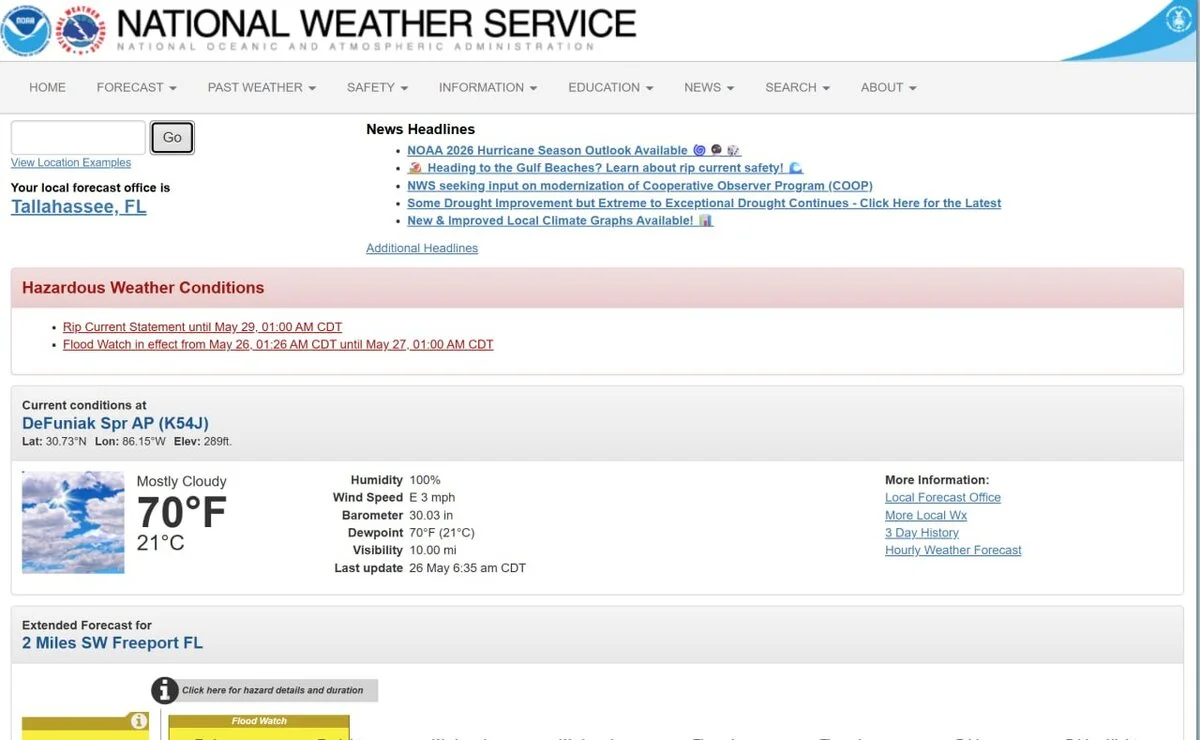Expand the NEWS dropdown menu
1200x740 pixels.
709,87
